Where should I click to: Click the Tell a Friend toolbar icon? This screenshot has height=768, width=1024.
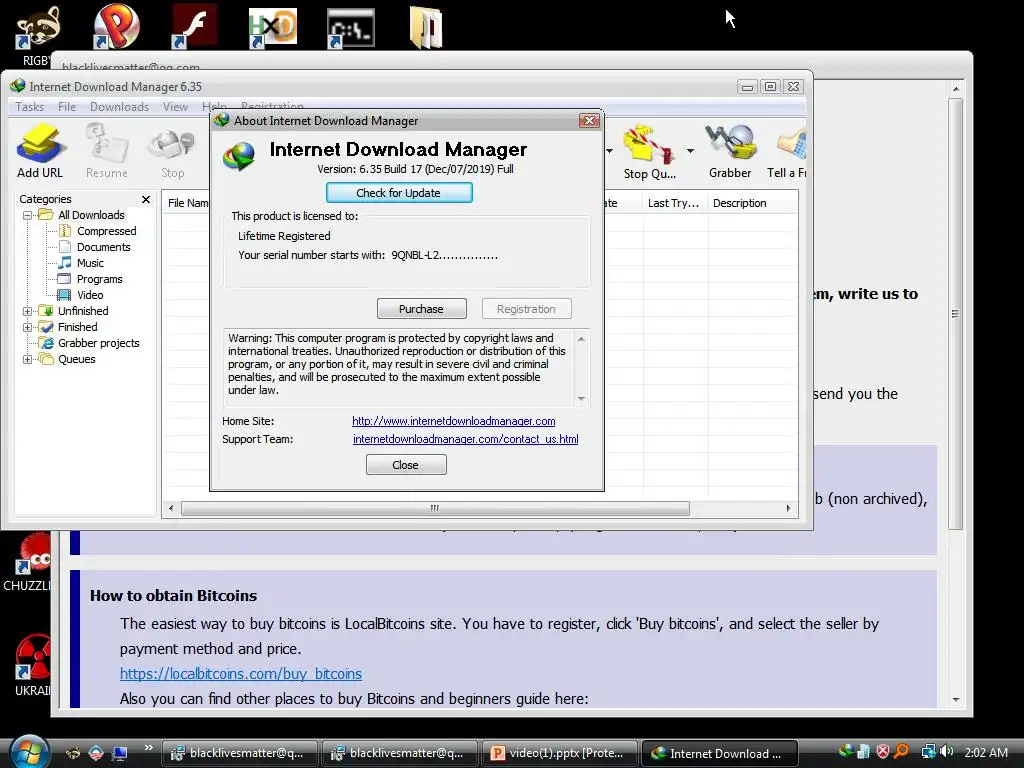[787, 152]
